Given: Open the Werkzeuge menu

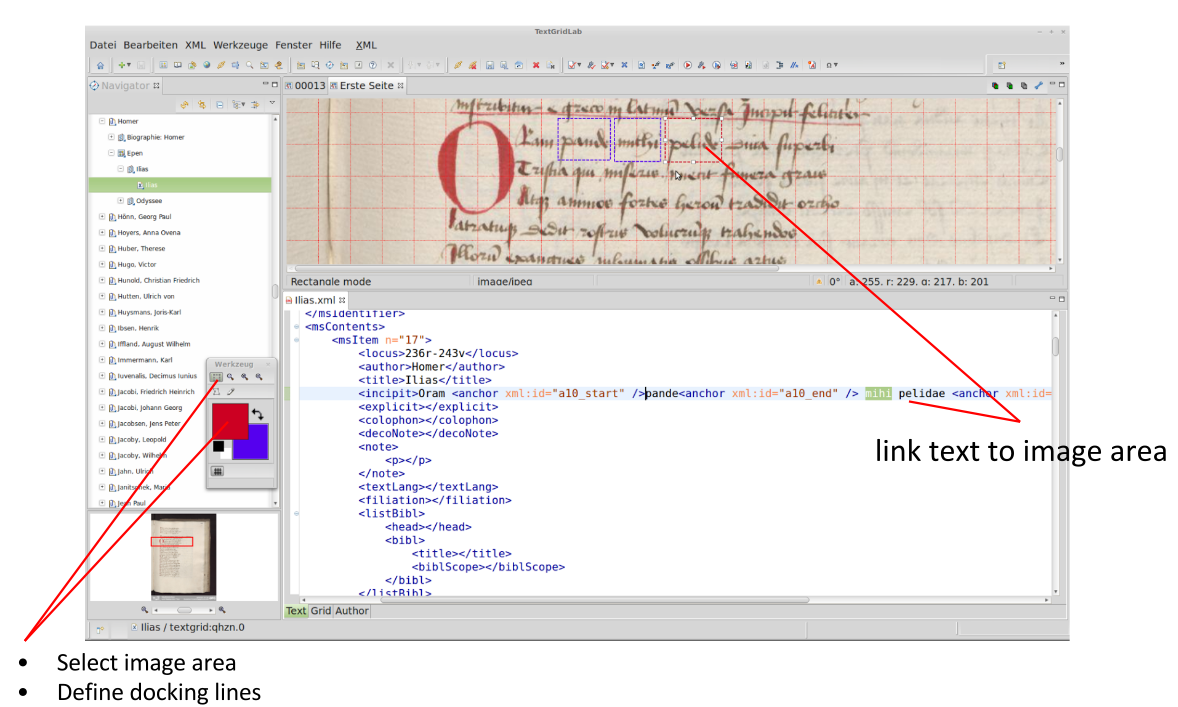Looking at the screenshot, I should point(240,45).
